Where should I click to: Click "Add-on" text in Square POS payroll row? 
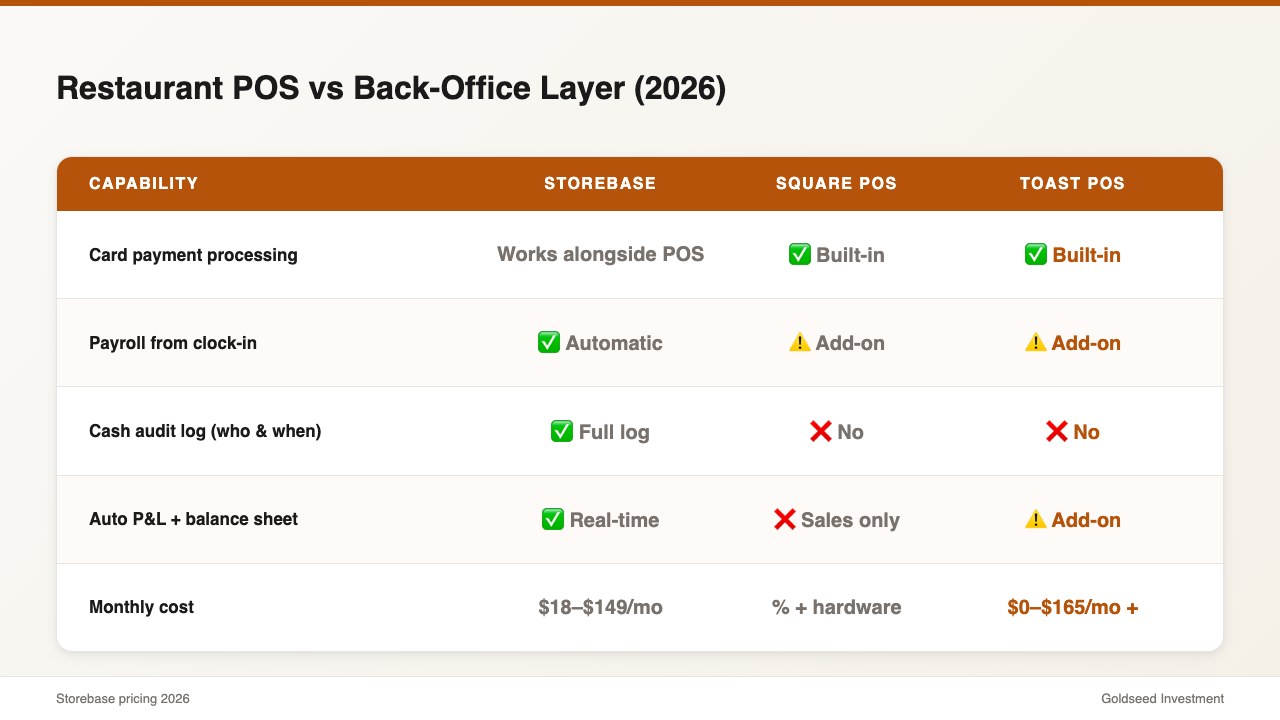click(x=850, y=343)
